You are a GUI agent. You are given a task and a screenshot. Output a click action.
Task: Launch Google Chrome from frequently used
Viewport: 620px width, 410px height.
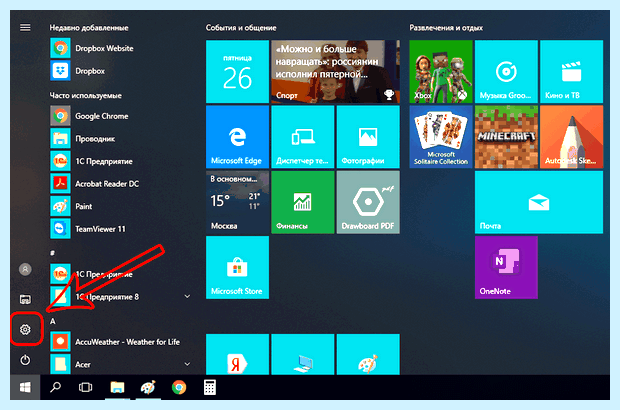tap(90, 116)
